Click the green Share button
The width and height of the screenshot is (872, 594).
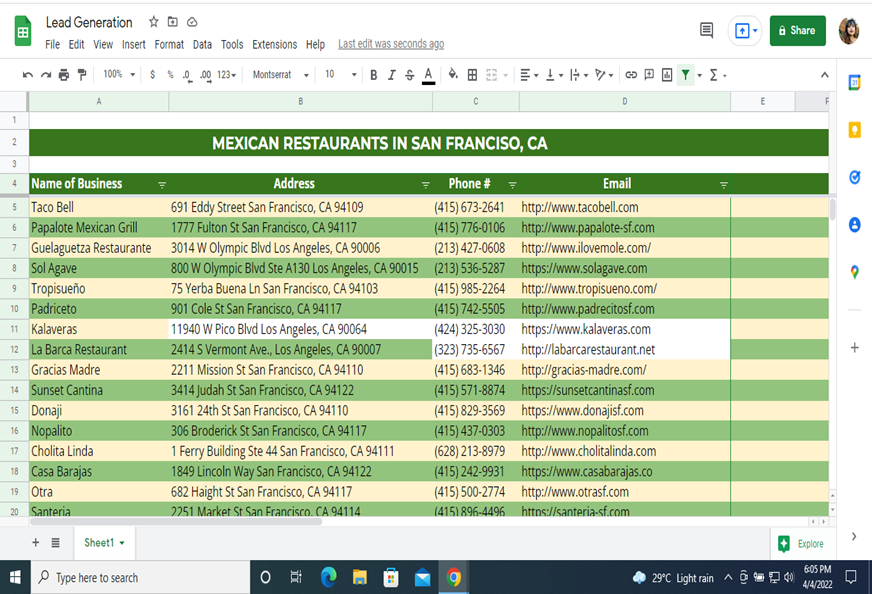pos(797,30)
